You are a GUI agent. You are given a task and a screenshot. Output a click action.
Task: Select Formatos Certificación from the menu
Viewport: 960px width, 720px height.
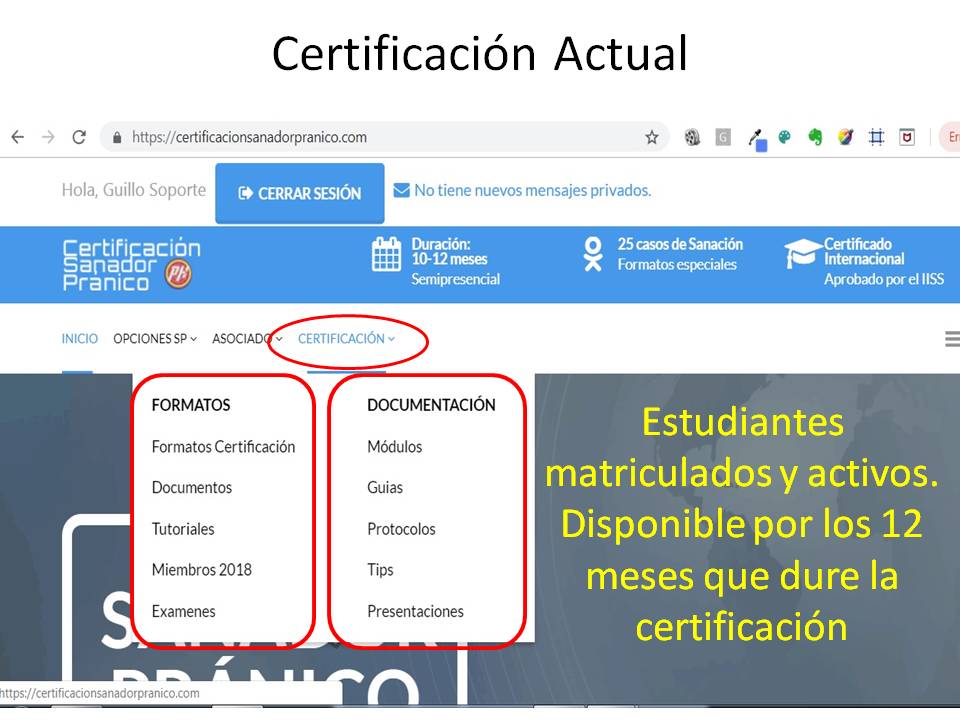[223, 447]
